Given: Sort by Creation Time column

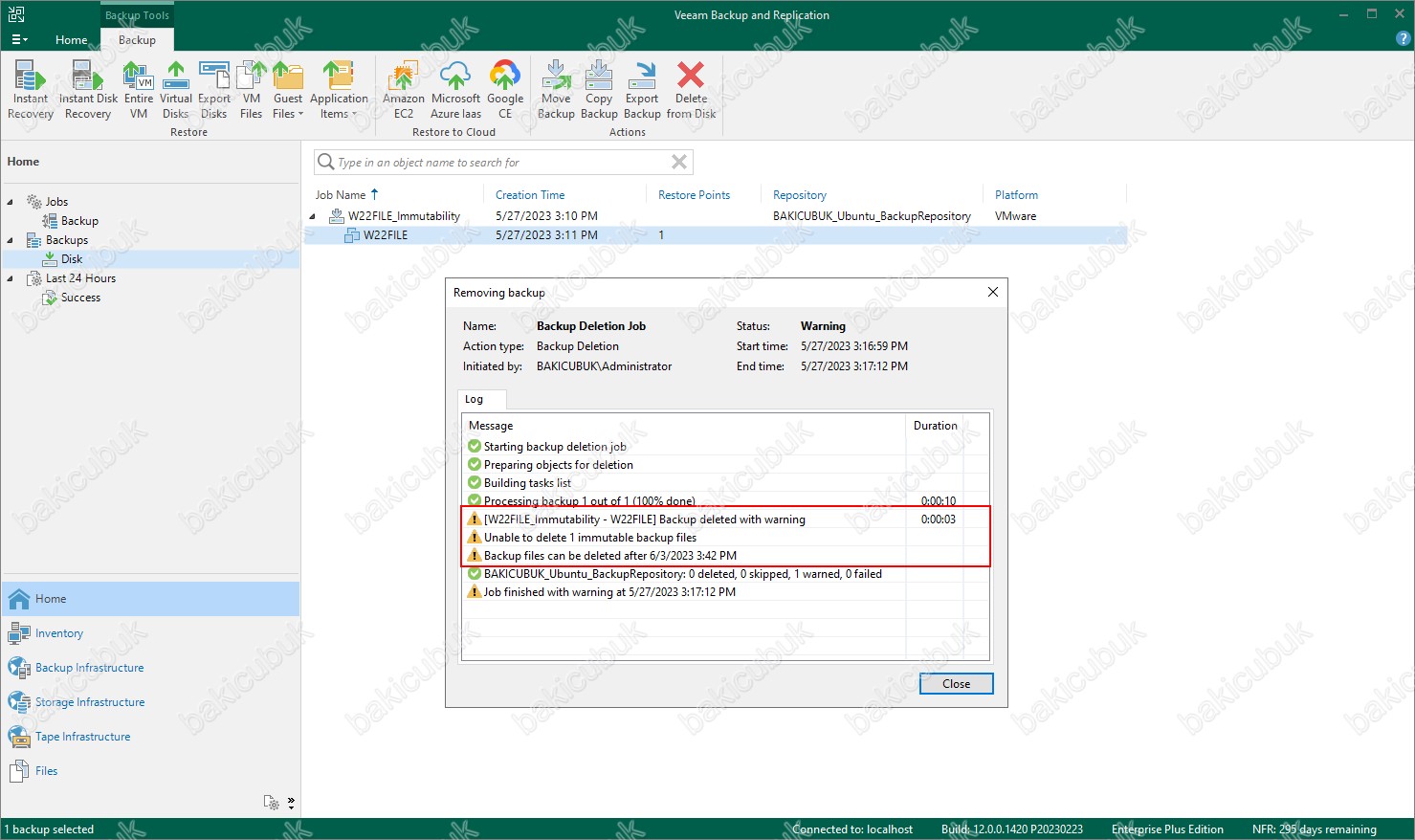Looking at the screenshot, I should pos(530,195).
